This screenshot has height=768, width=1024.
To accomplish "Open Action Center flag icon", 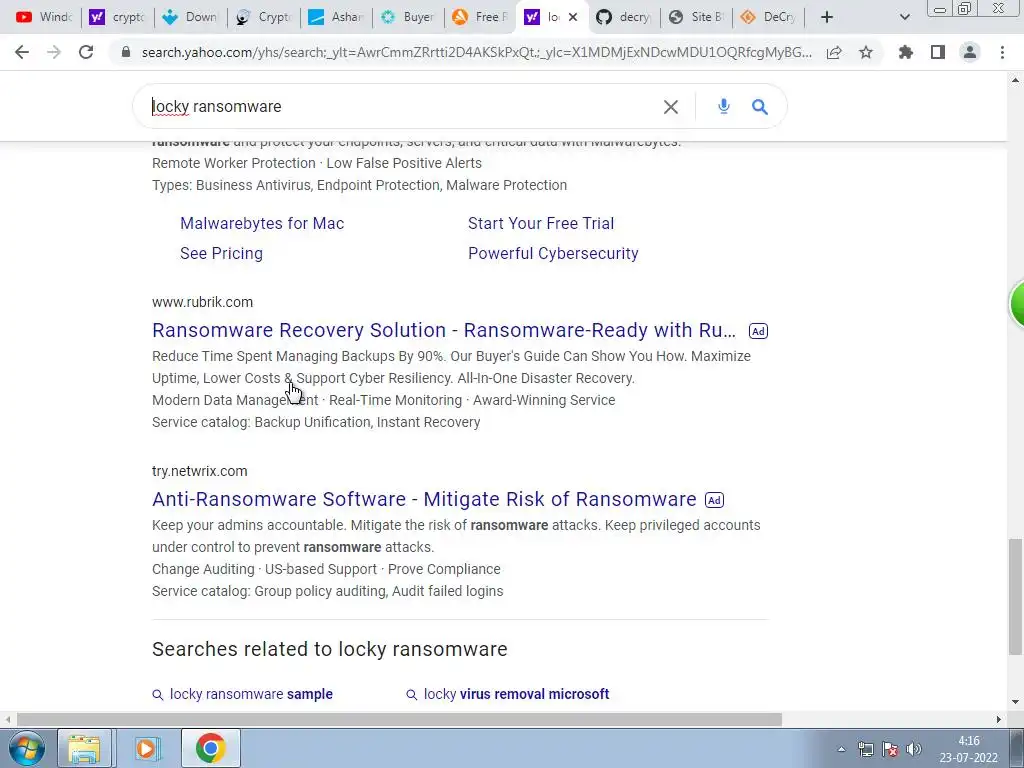I will click(x=889, y=749).
